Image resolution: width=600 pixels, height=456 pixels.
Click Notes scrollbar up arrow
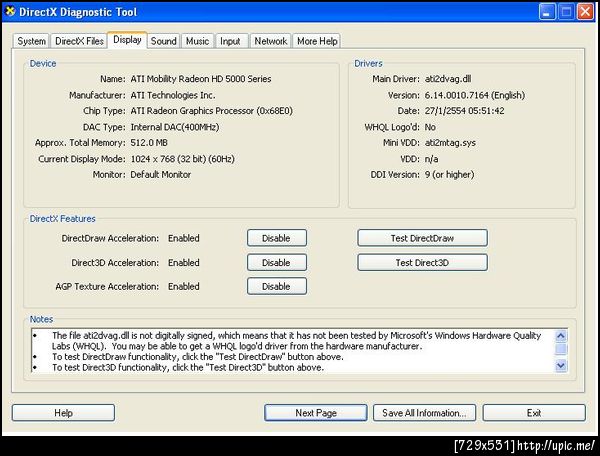(x=561, y=336)
